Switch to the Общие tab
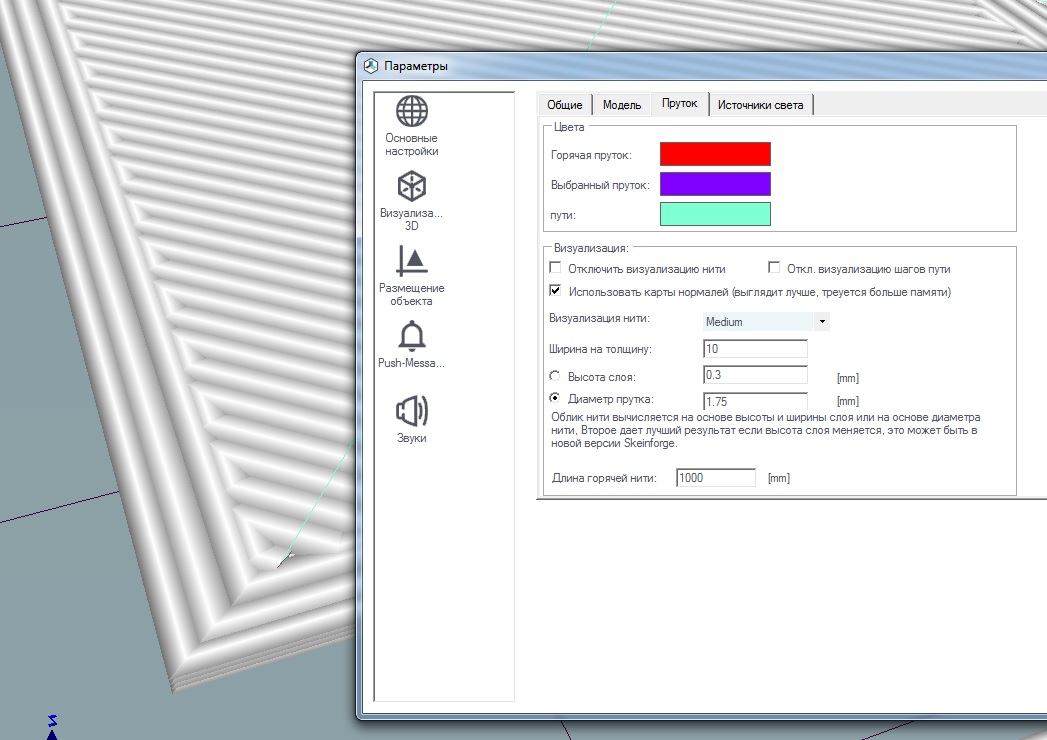The image size is (1047, 740). pyautogui.click(x=565, y=105)
